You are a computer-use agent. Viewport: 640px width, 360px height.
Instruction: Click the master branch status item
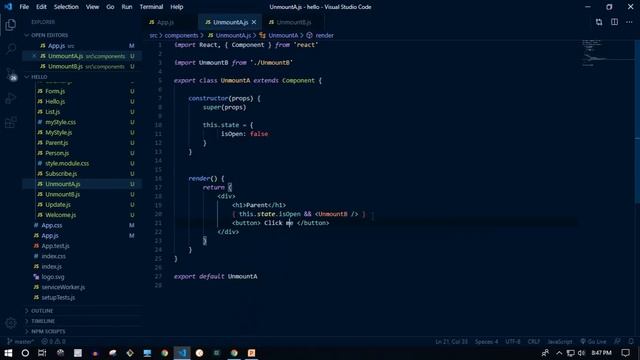[x=20, y=341]
